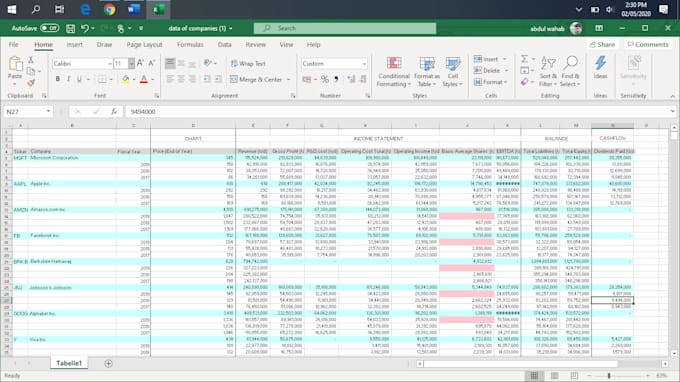
Task: Toggle Wrap Text
Action: (248, 64)
